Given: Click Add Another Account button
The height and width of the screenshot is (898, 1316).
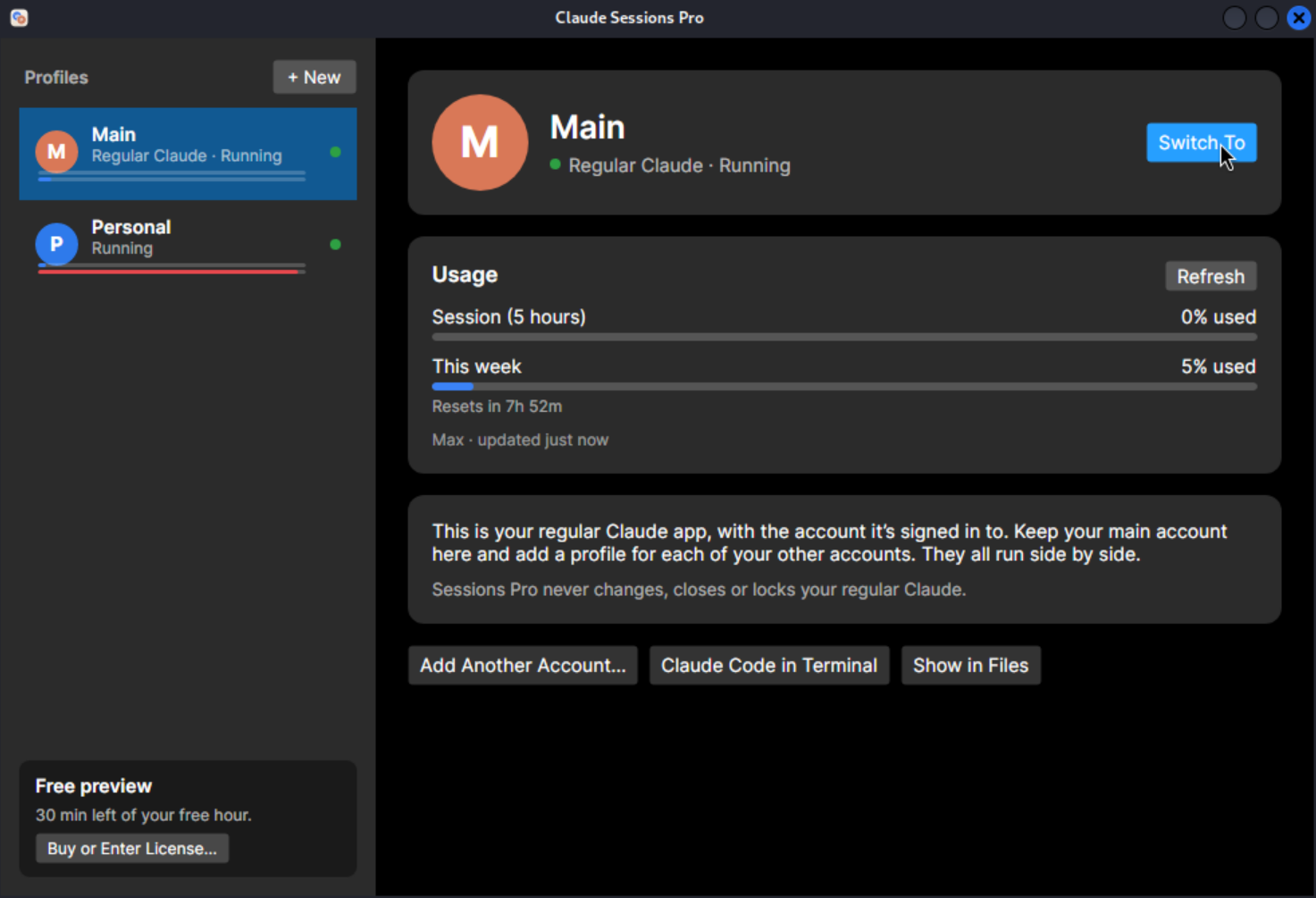Looking at the screenshot, I should (523, 666).
